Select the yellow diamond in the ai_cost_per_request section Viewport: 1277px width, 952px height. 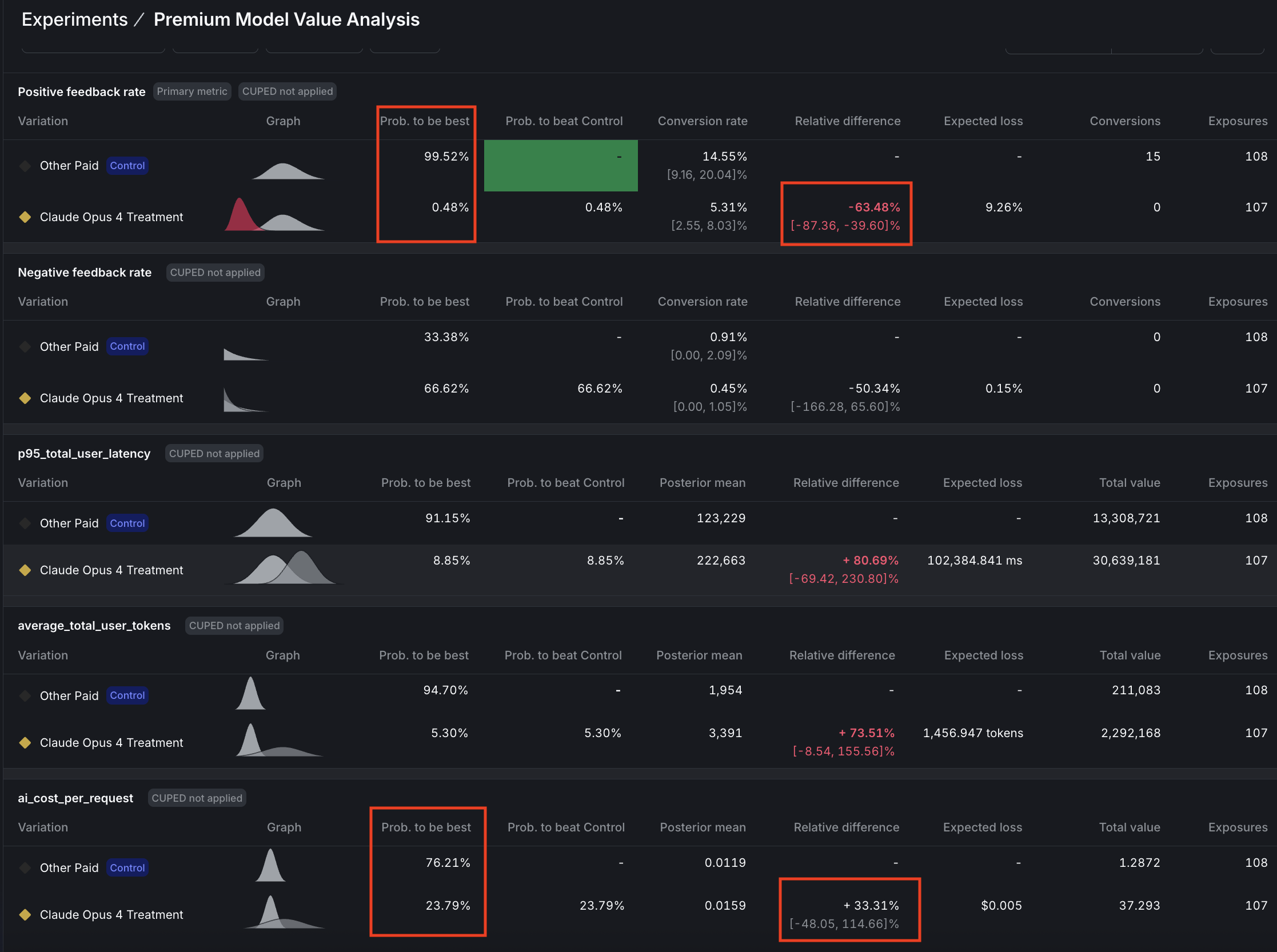click(25, 914)
